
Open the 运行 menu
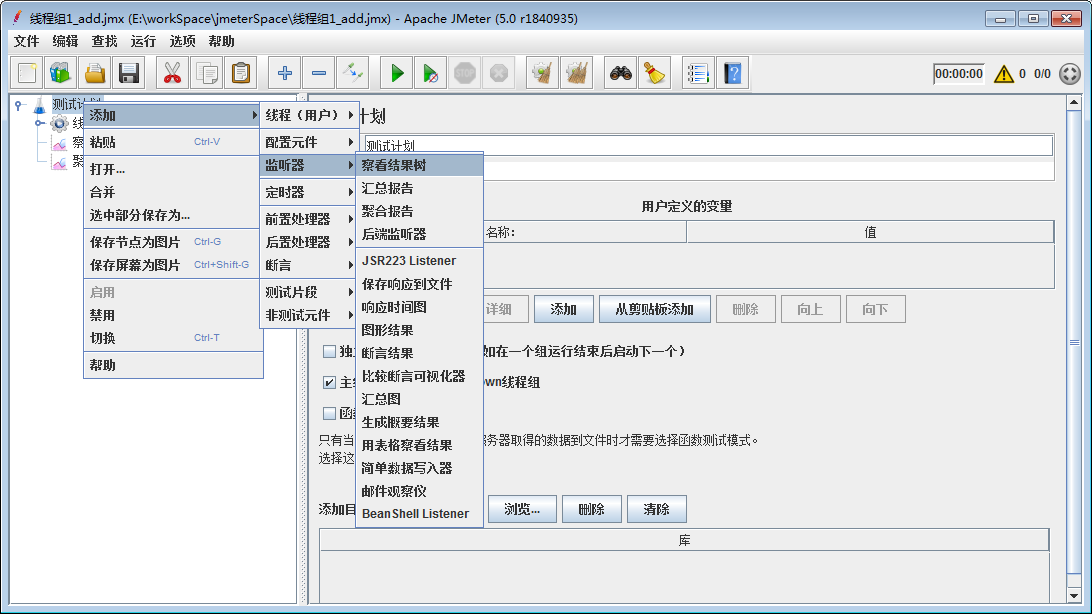[x=143, y=41]
